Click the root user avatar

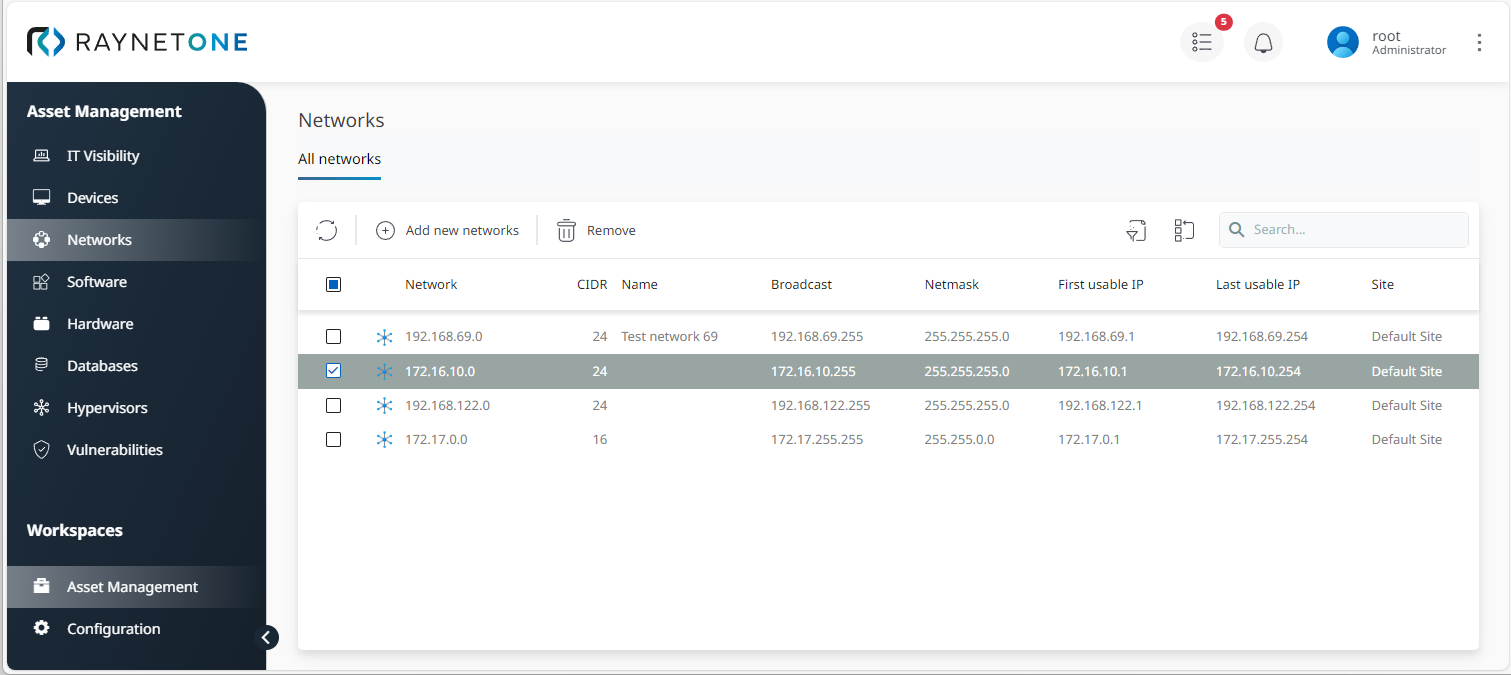click(1342, 42)
